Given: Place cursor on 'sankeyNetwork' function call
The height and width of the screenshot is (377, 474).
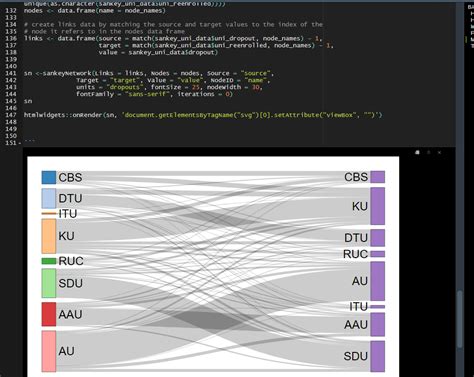Looking at the screenshot, I should click(x=67, y=73).
